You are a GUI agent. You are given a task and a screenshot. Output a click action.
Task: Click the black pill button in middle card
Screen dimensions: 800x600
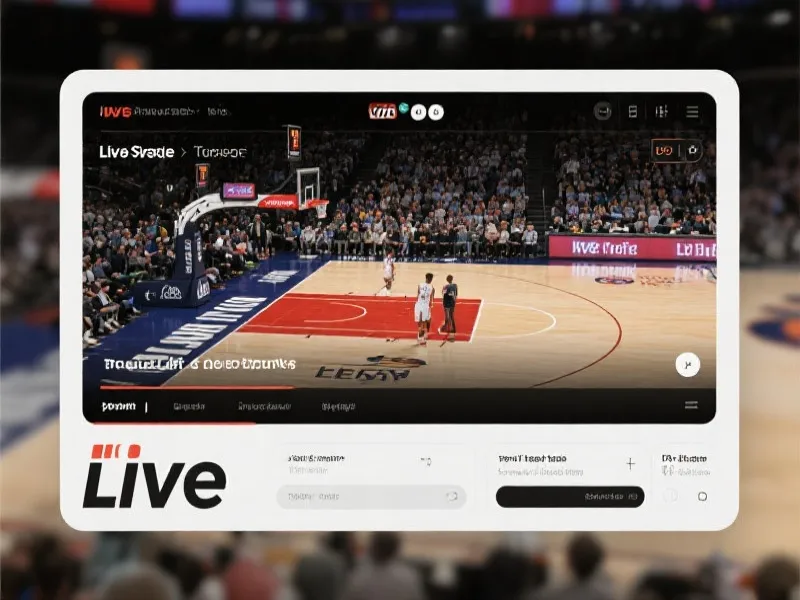pos(570,496)
